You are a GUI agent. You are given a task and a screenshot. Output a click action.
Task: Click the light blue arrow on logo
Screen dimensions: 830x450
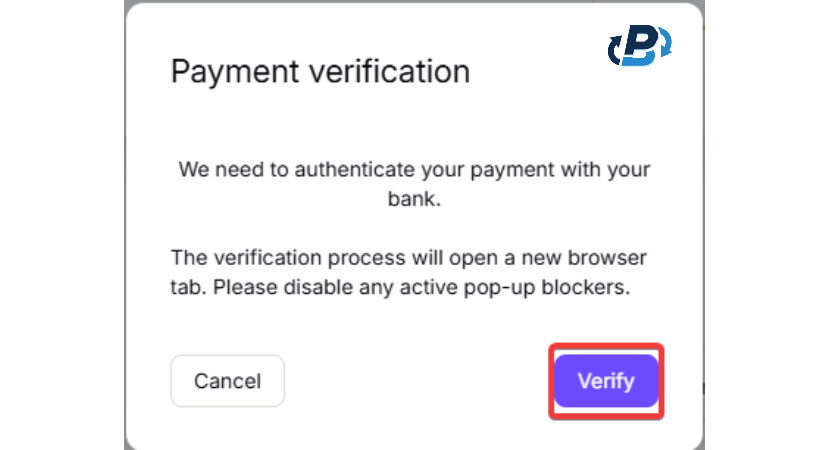(x=665, y=42)
